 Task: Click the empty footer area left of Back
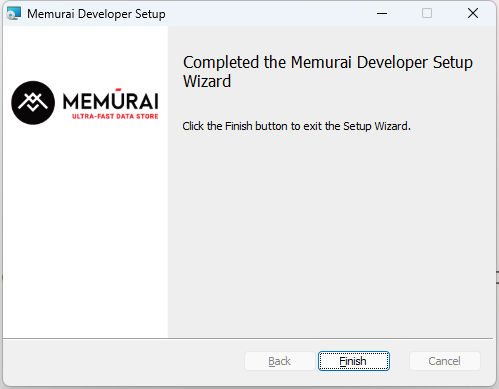pyautogui.click(x=123, y=361)
